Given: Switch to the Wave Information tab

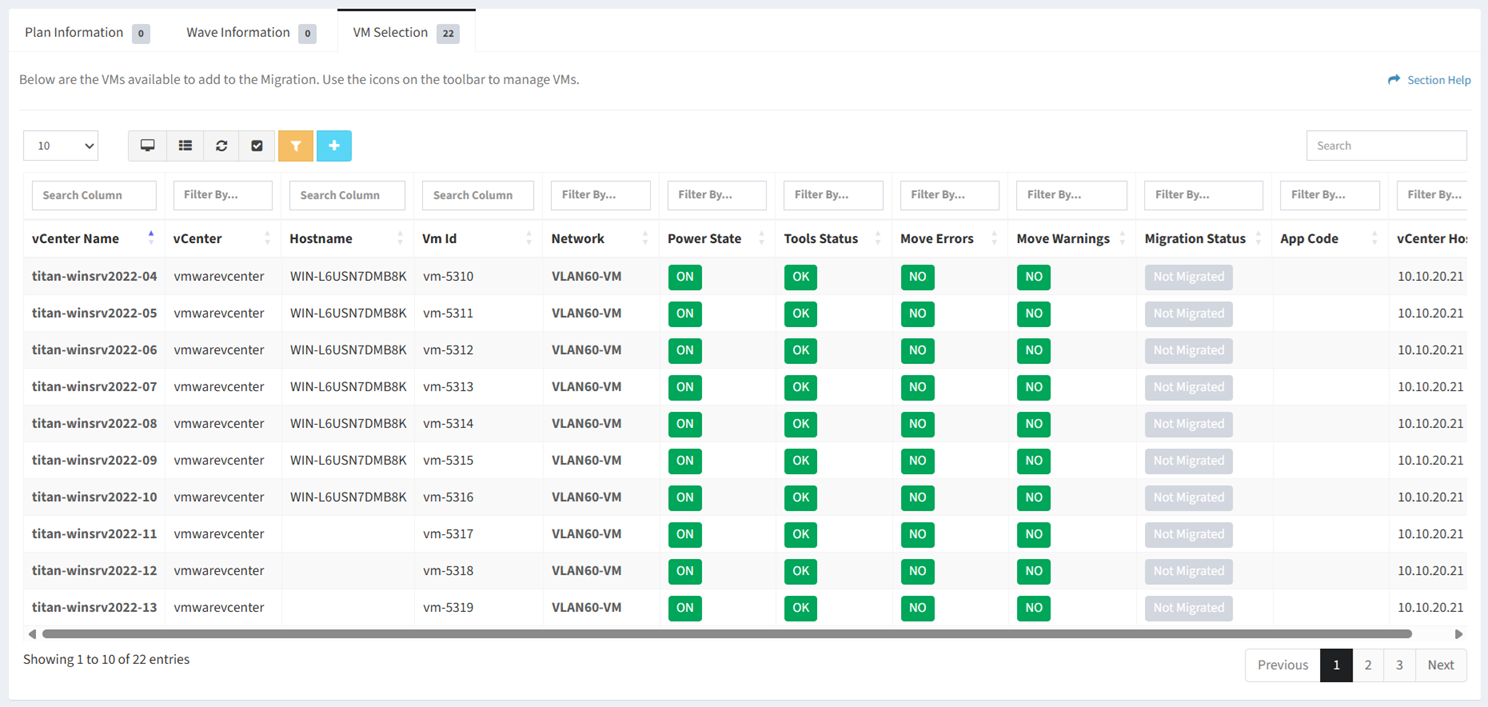Looking at the screenshot, I should point(251,32).
